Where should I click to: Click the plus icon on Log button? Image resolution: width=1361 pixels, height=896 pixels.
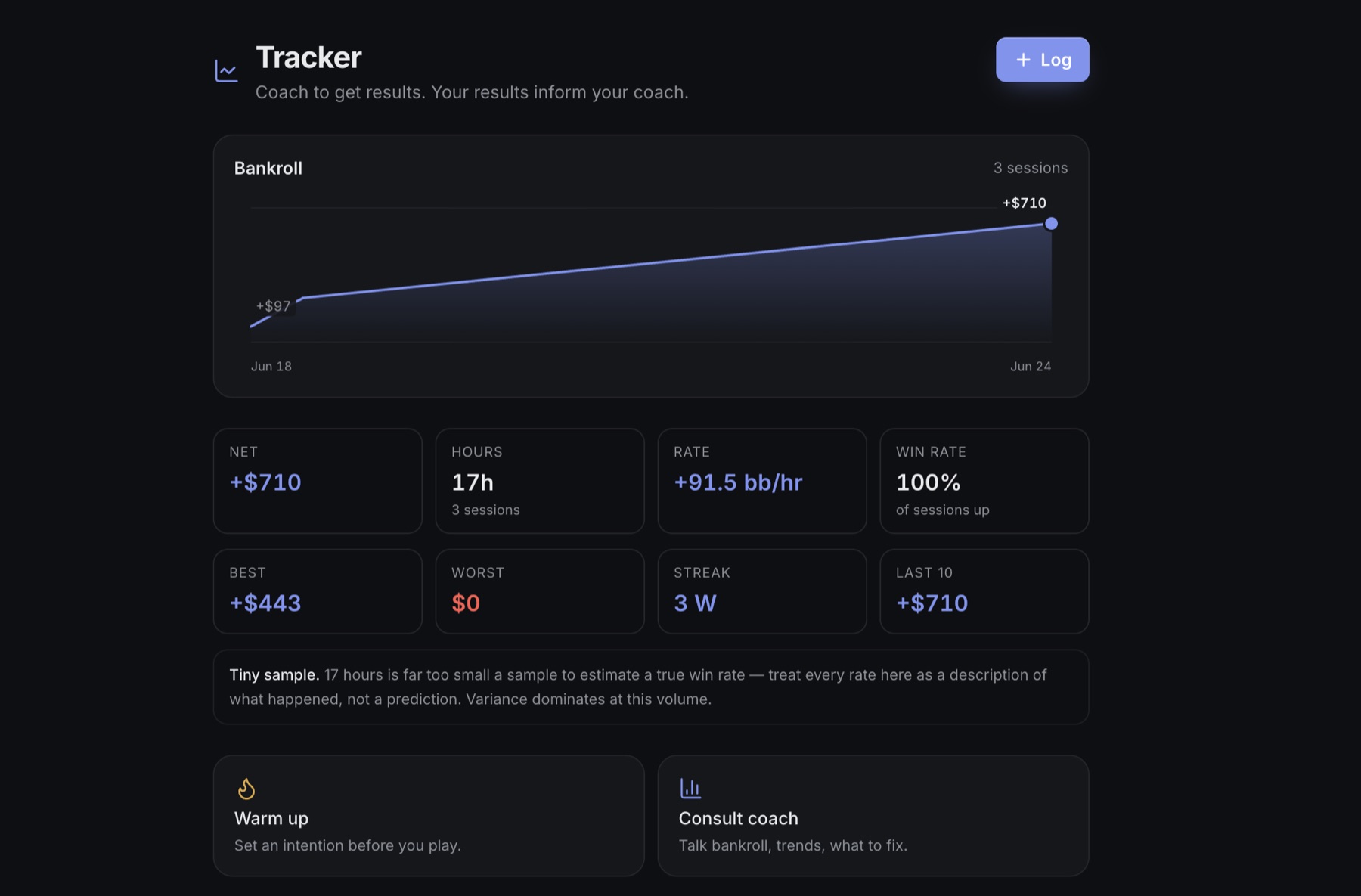pos(1023,60)
